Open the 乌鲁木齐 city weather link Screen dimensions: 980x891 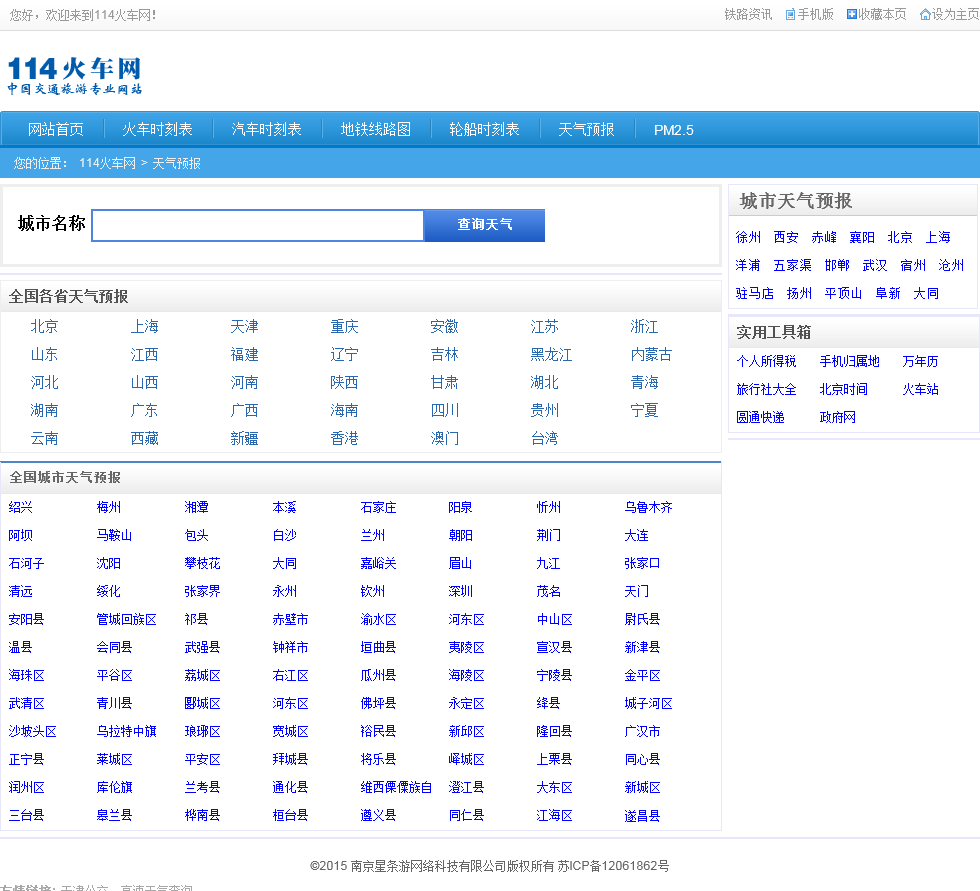tap(648, 507)
